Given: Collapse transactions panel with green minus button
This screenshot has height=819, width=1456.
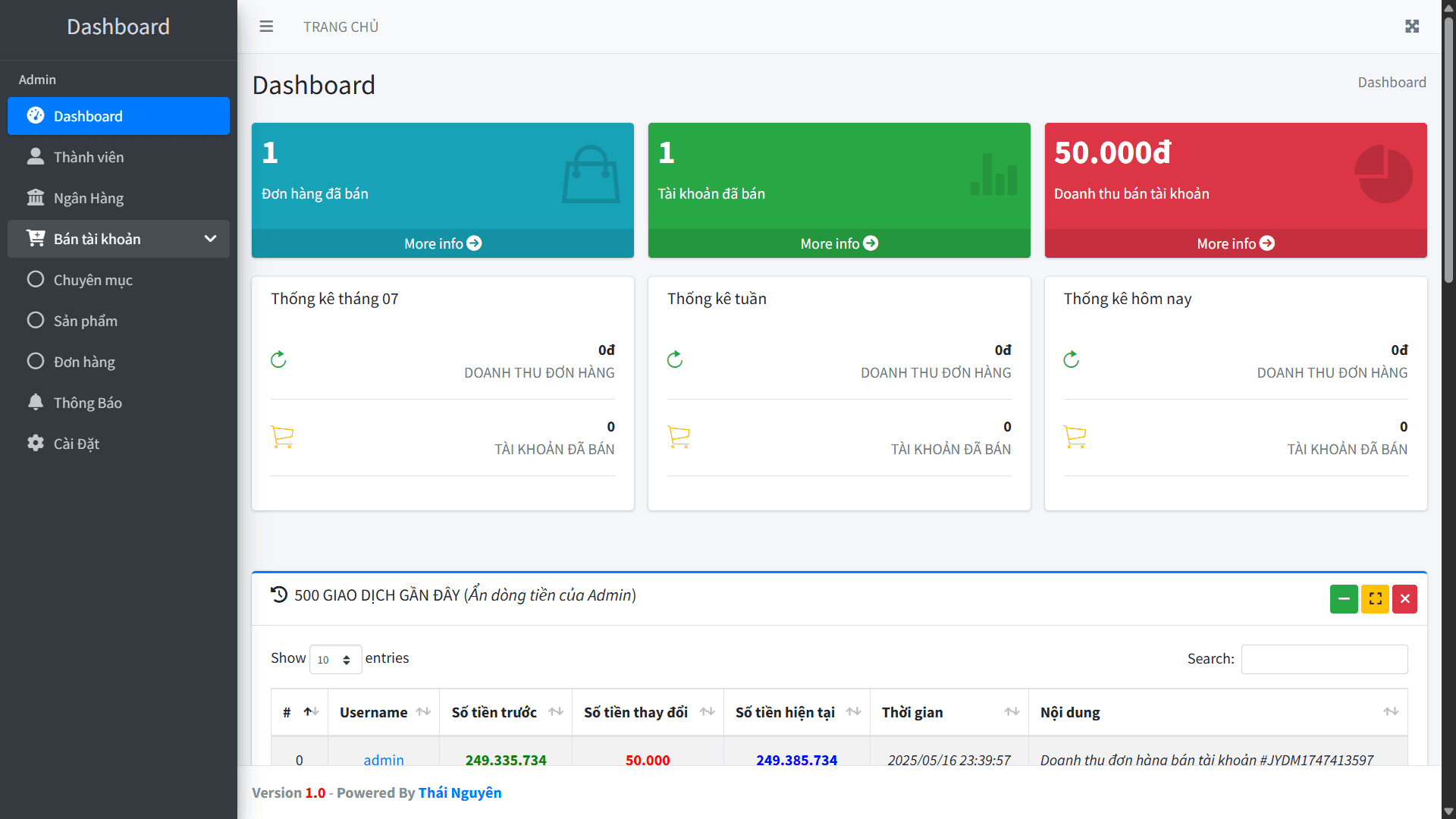Looking at the screenshot, I should click(1344, 599).
